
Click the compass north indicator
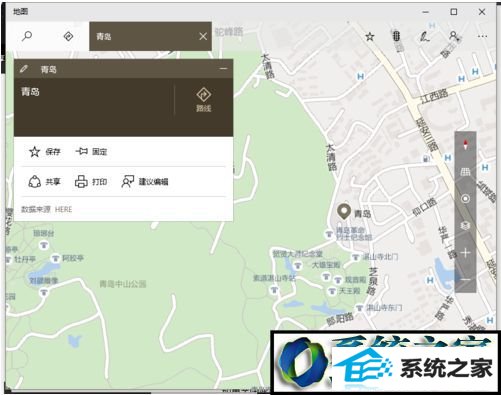466,145
